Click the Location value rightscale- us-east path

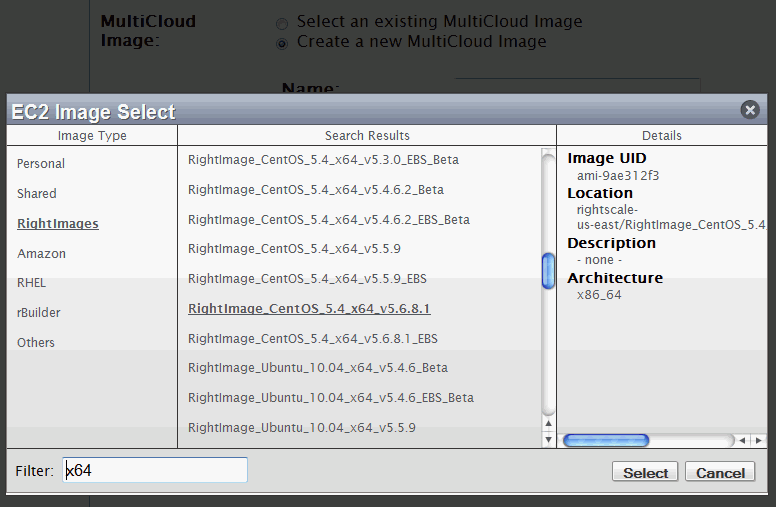click(x=672, y=217)
